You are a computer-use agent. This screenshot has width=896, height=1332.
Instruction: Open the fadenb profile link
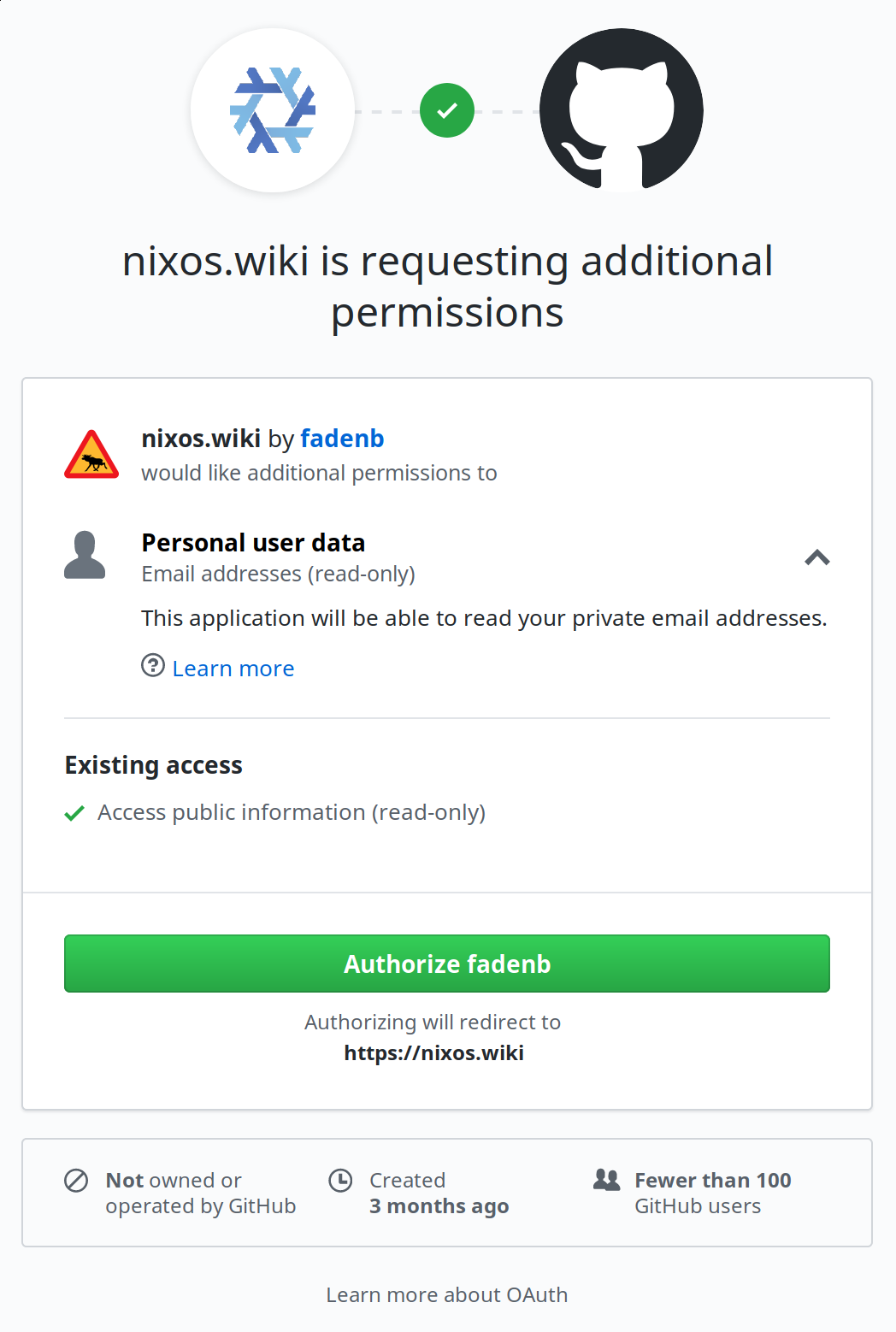[x=342, y=439]
